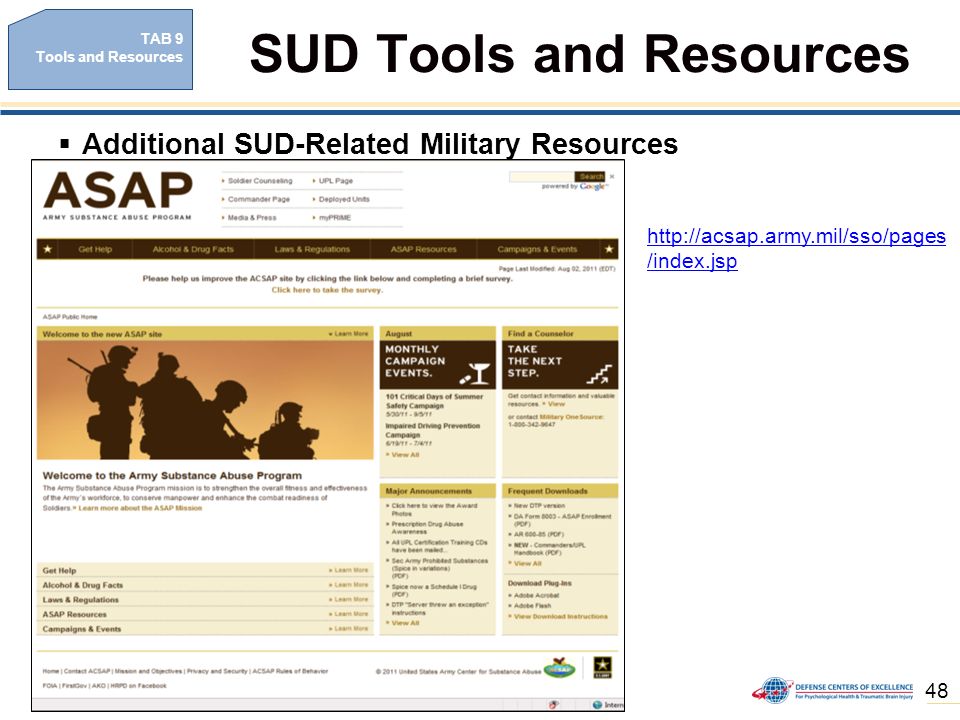Open DTP Server threw an exception instructions
This screenshot has height=720, width=960.
point(438,609)
